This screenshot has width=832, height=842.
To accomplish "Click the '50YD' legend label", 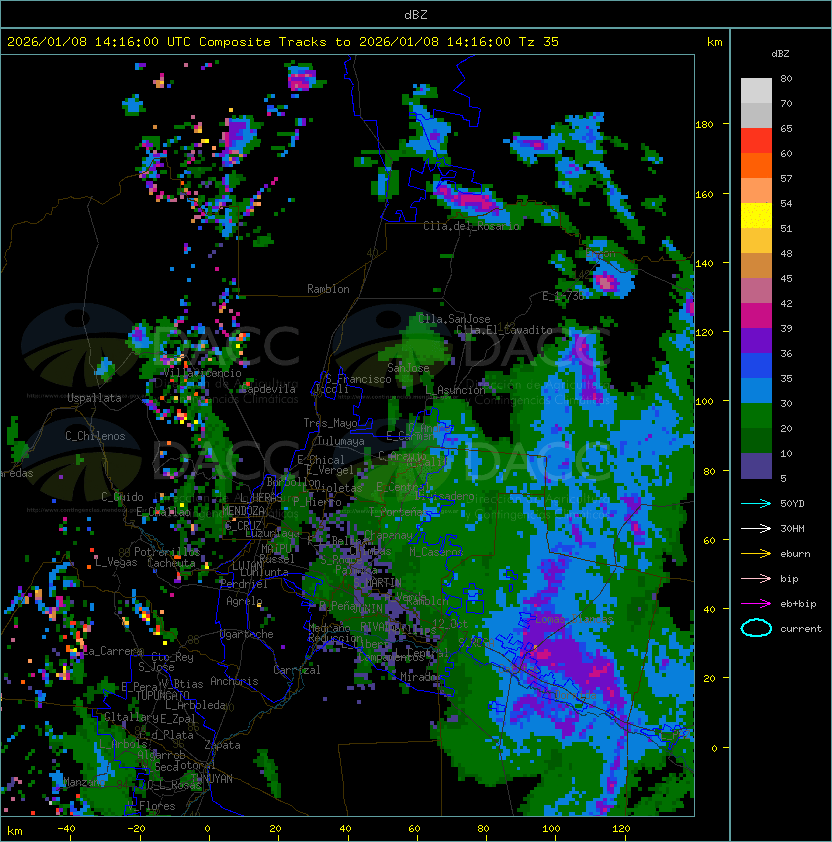I will [x=792, y=503].
